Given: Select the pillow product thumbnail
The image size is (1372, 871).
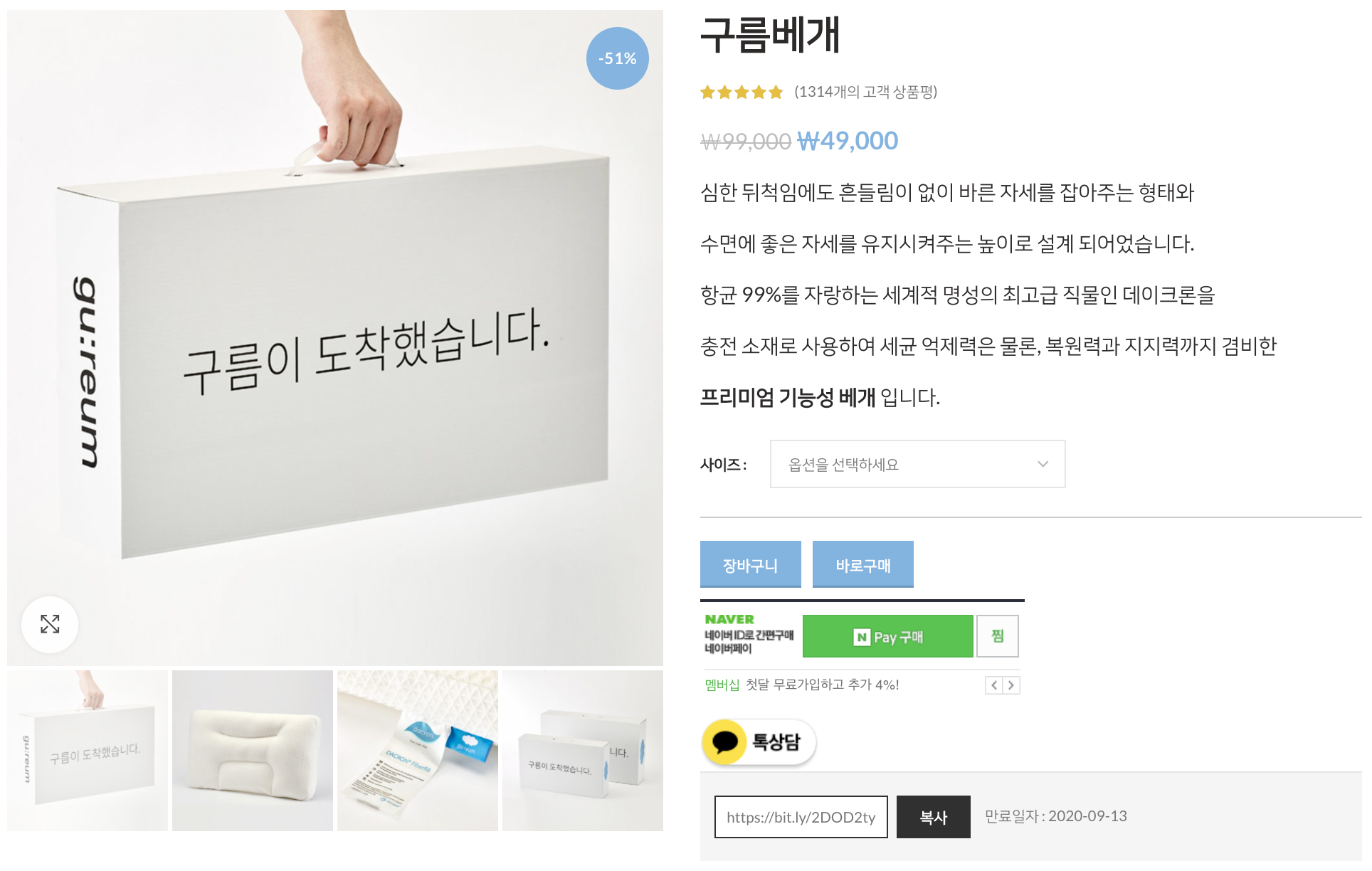Looking at the screenshot, I should [x=253, y=751].
